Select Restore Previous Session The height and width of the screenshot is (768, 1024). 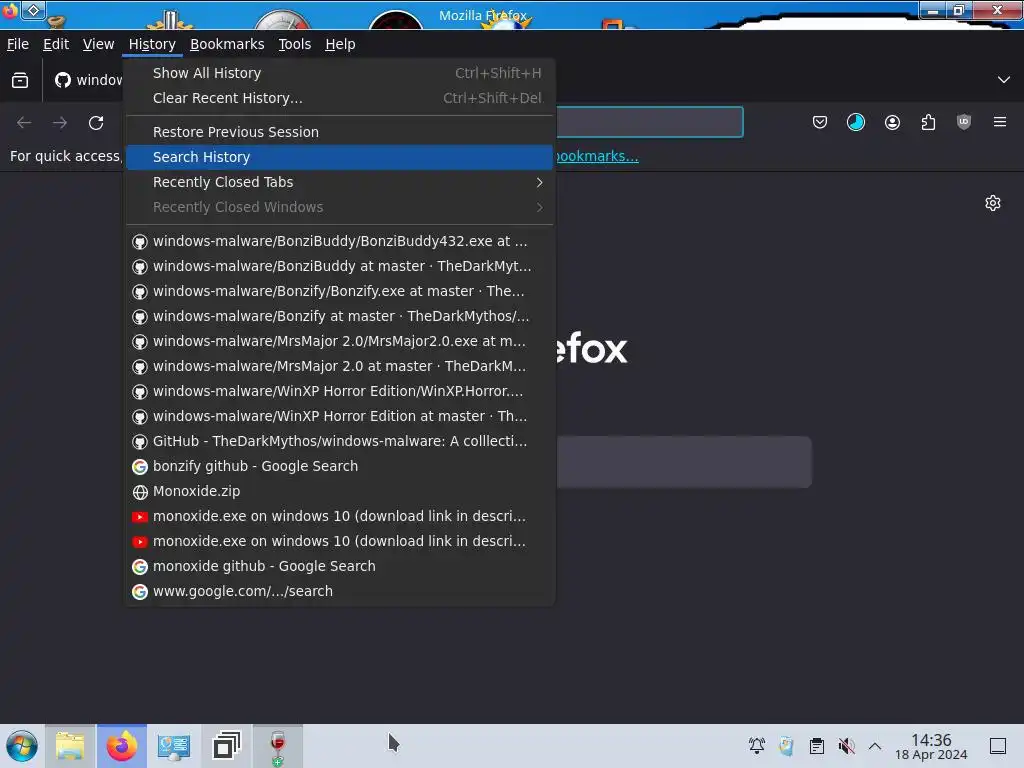340,132
